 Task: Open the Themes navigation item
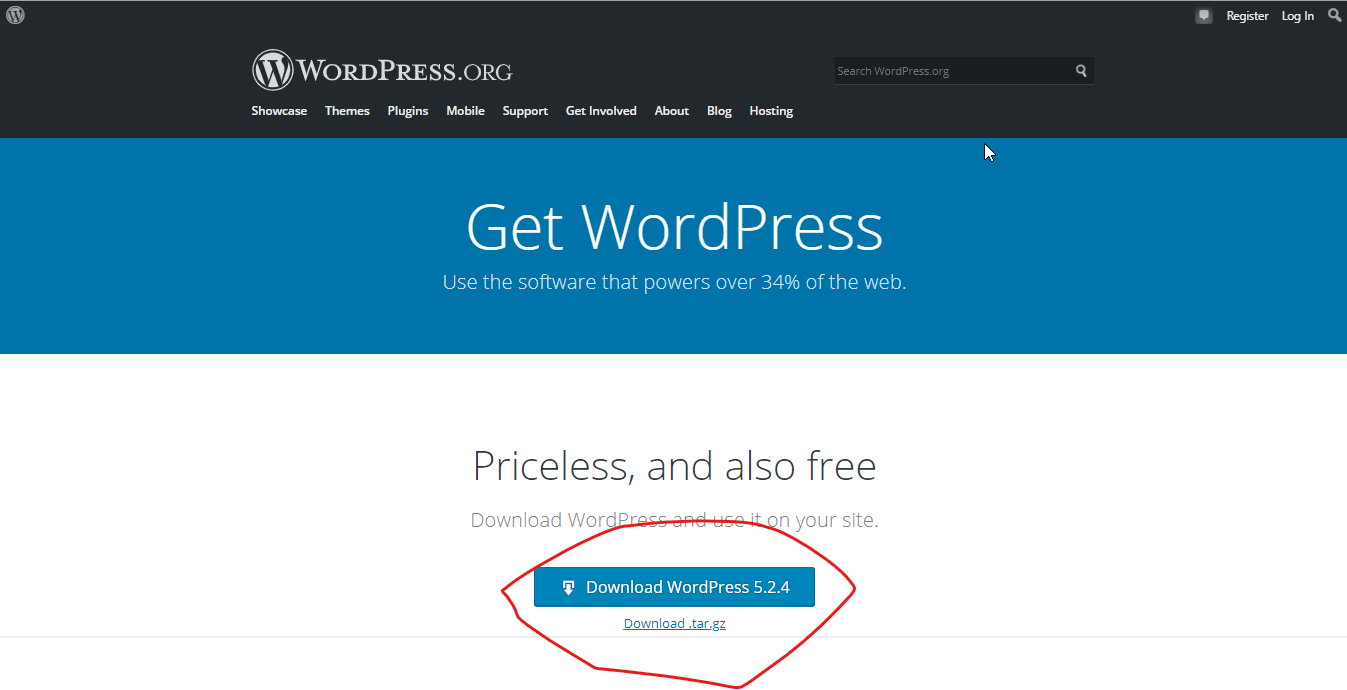point(346,111)
